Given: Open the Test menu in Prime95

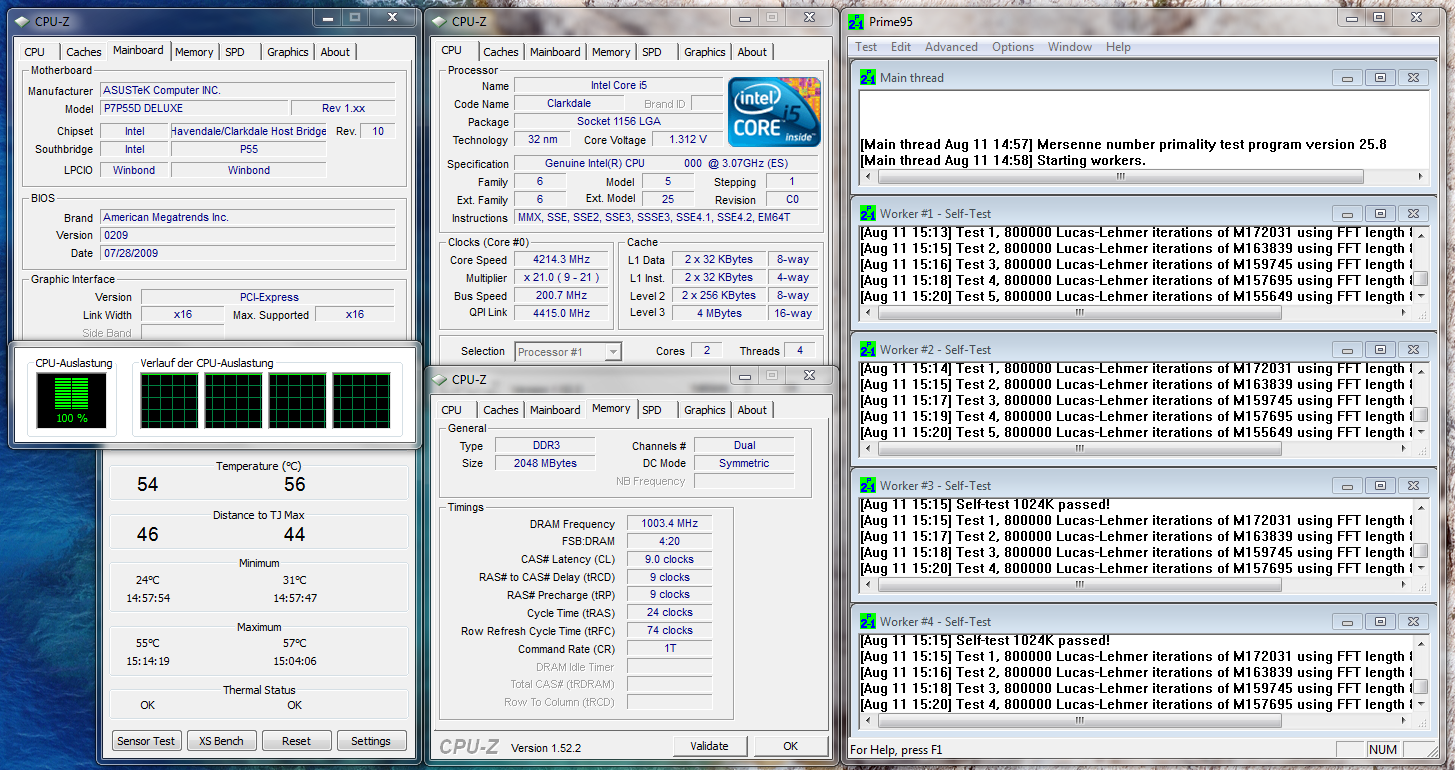Looking at the screenshot, I should [x=866, y=47].
